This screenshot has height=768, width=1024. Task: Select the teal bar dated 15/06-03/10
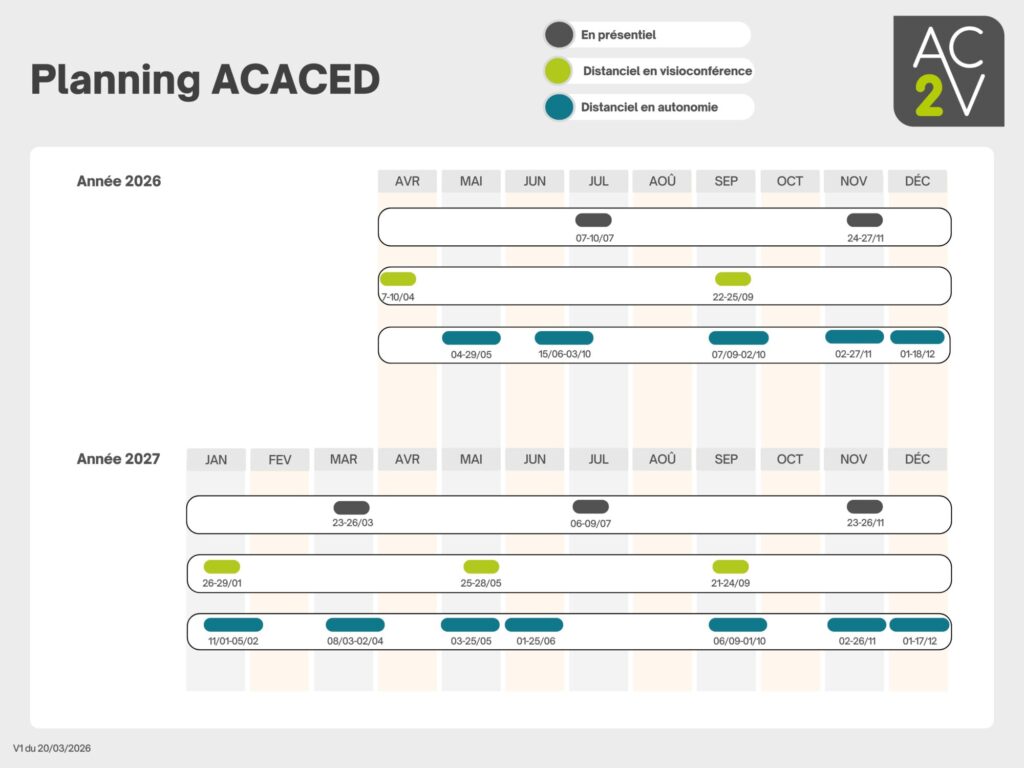coord(564,338)
